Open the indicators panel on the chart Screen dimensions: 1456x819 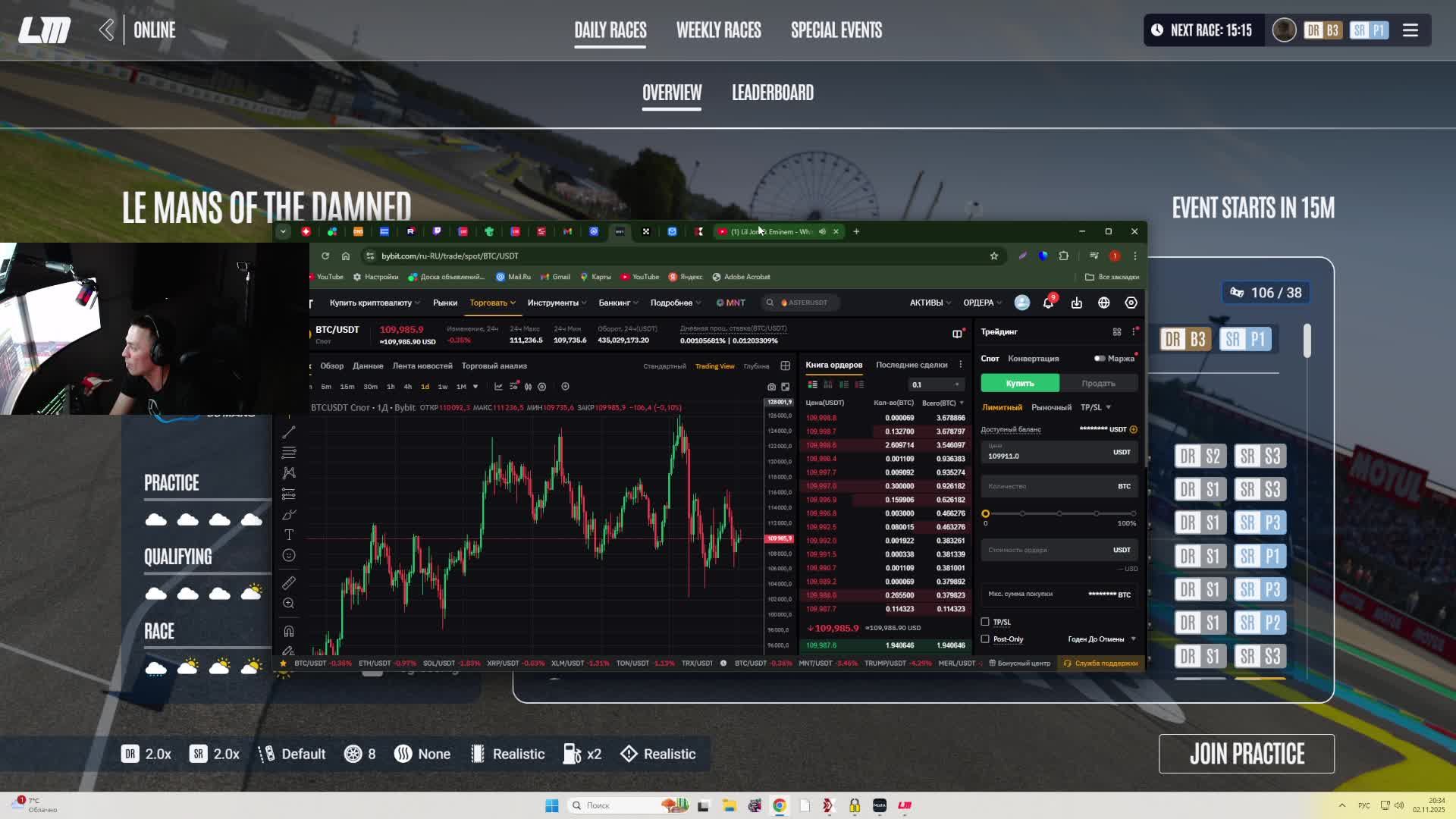pyautogui.click(x=498, y=387)
